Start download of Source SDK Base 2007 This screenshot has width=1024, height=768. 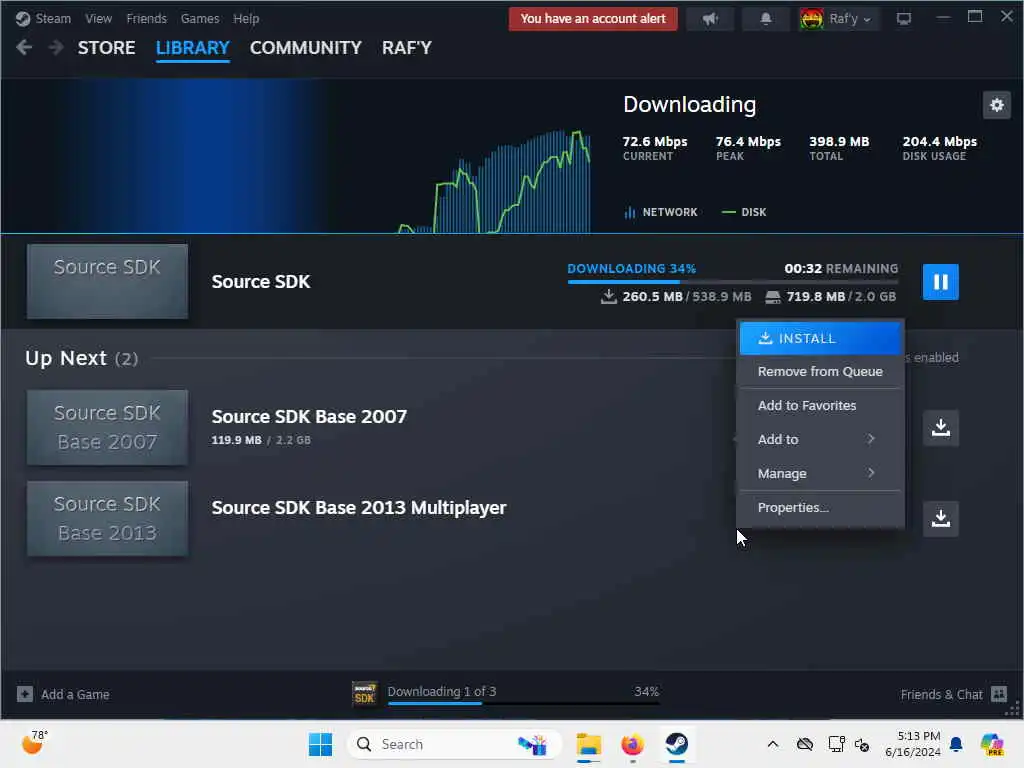click(x=940, y=428)
